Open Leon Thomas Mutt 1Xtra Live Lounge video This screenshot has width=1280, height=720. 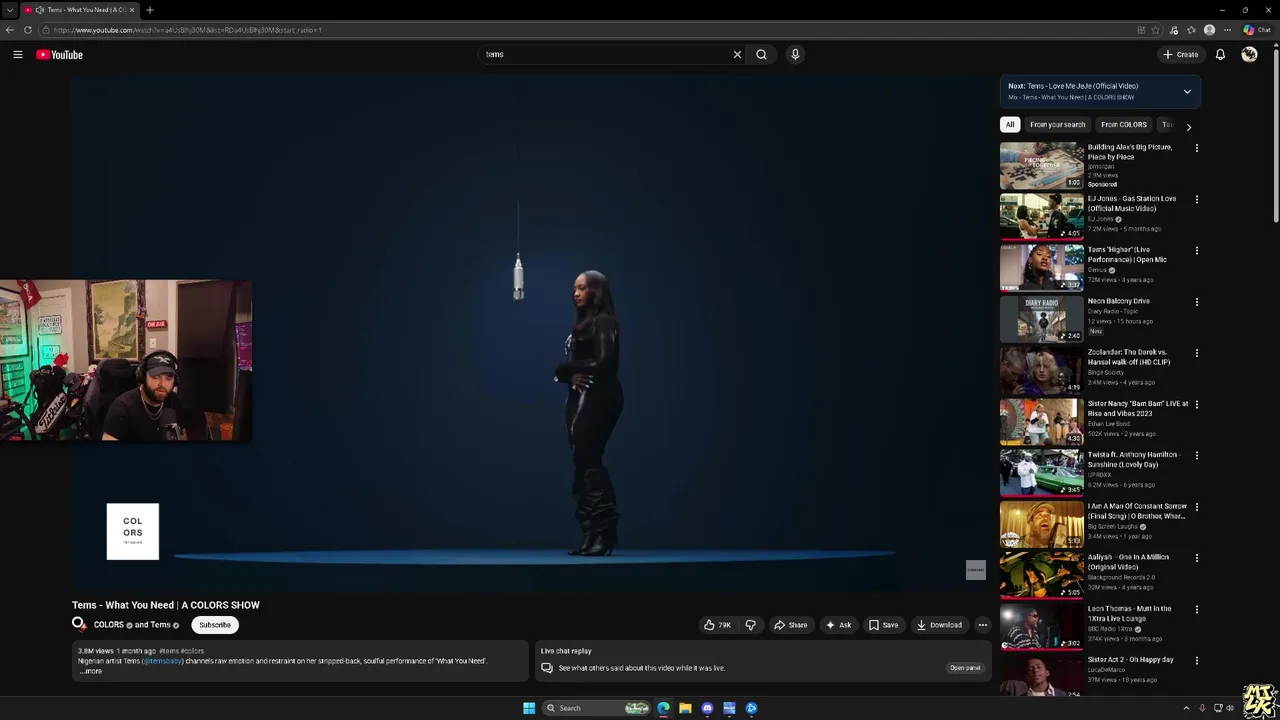(x=1041, y=626)
